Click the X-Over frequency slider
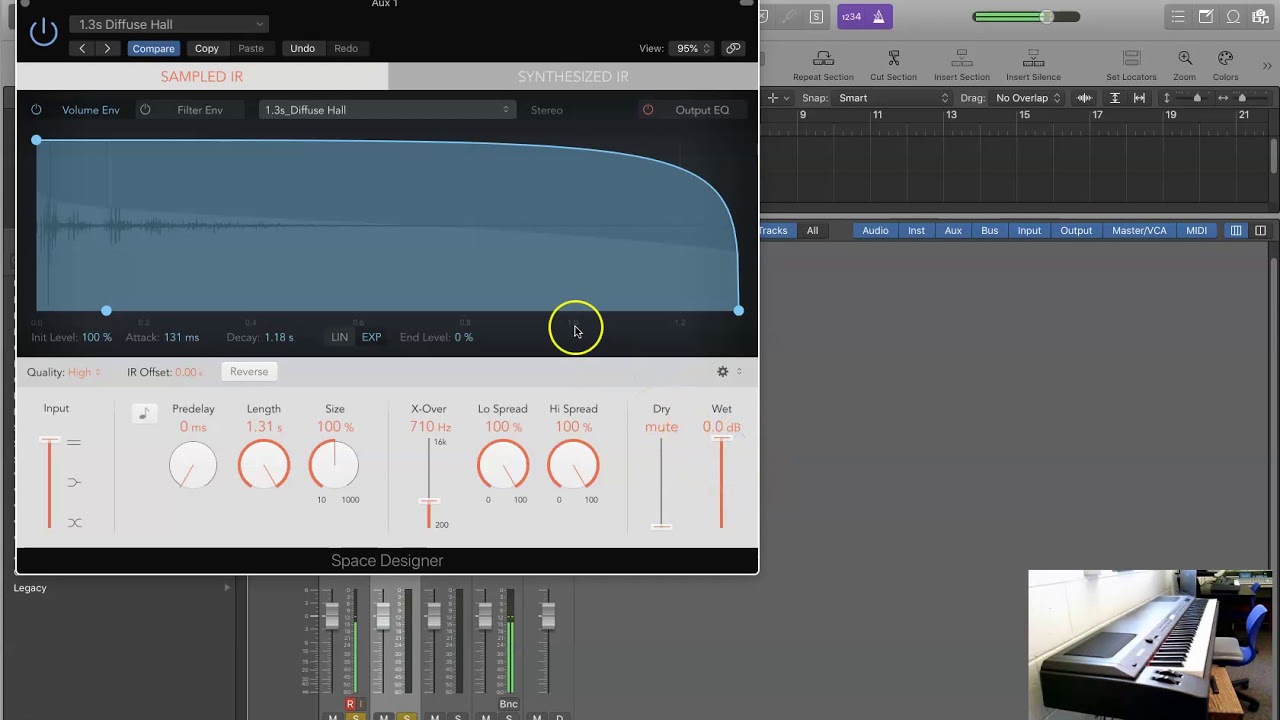This screenshot has height=720, width=1280. pyautogui.click(x=429, y=501)
